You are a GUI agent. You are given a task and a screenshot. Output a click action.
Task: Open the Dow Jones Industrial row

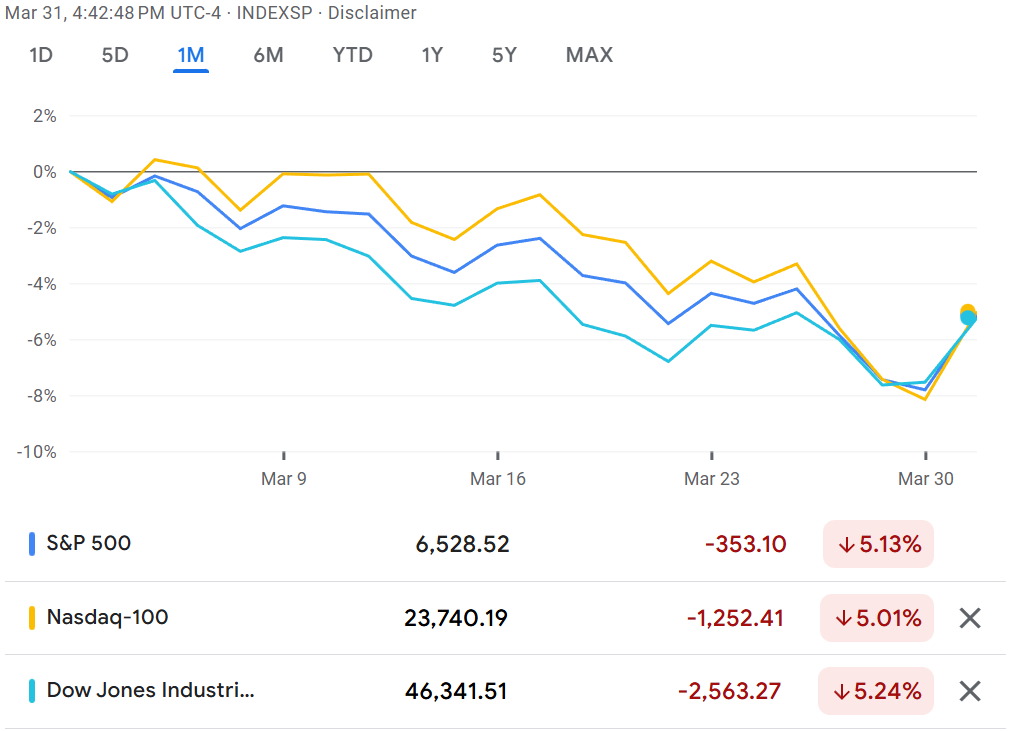[x=150, y=691]
